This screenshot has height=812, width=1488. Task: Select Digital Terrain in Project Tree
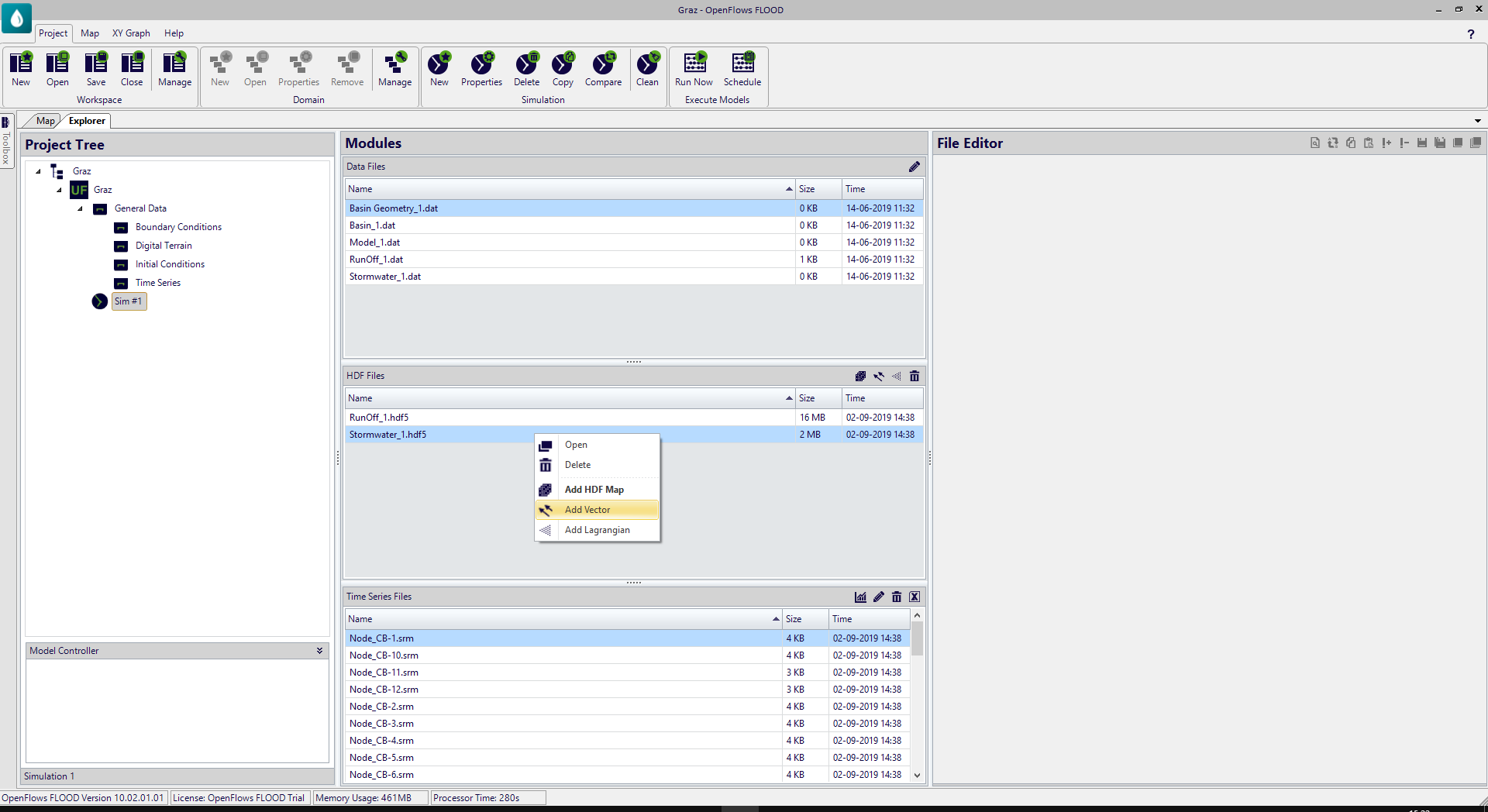[164, 246]
